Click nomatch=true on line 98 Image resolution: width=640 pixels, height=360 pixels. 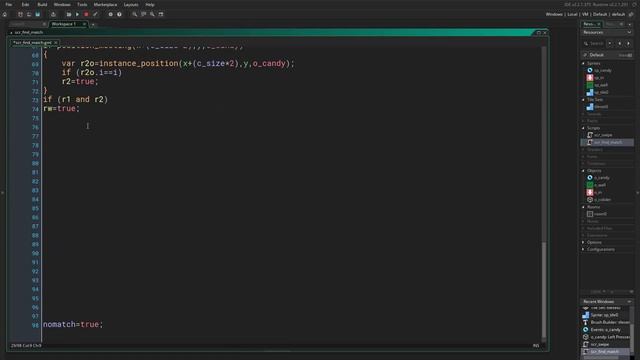pos(73,324)
